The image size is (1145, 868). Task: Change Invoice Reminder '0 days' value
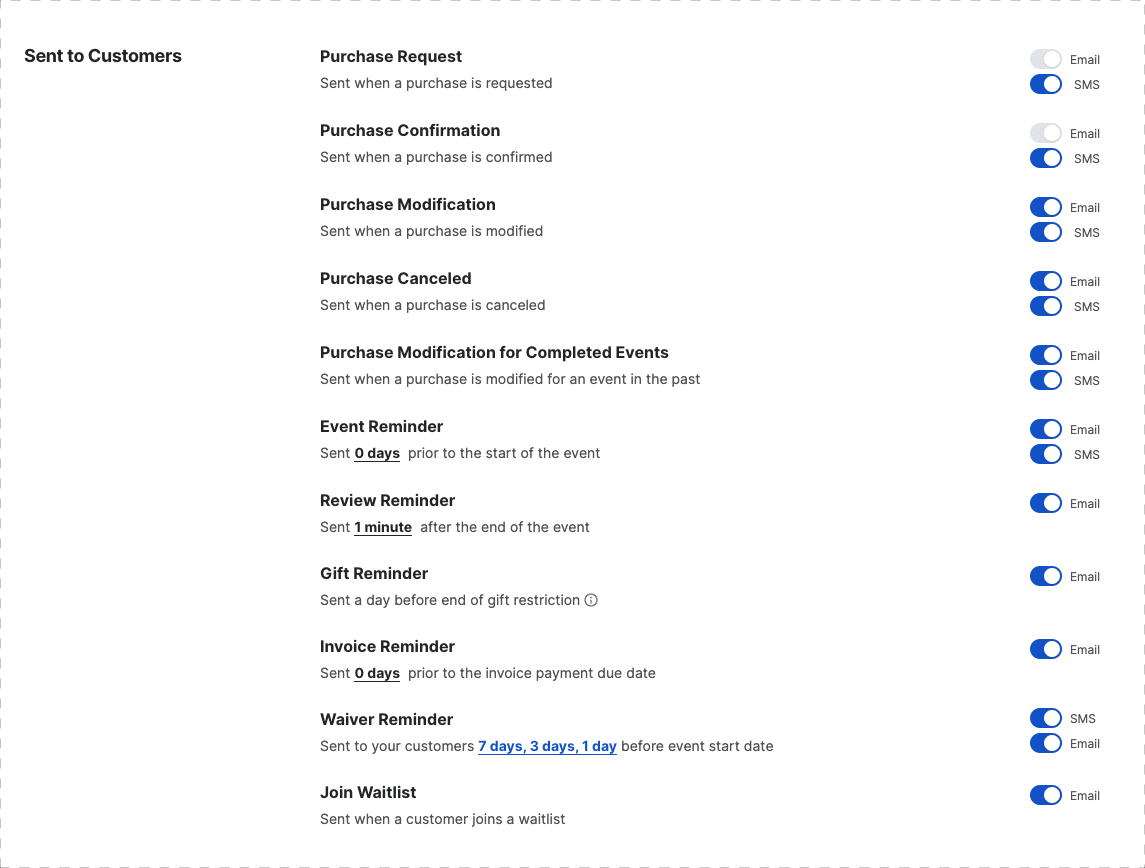click(x=377, y=673)
